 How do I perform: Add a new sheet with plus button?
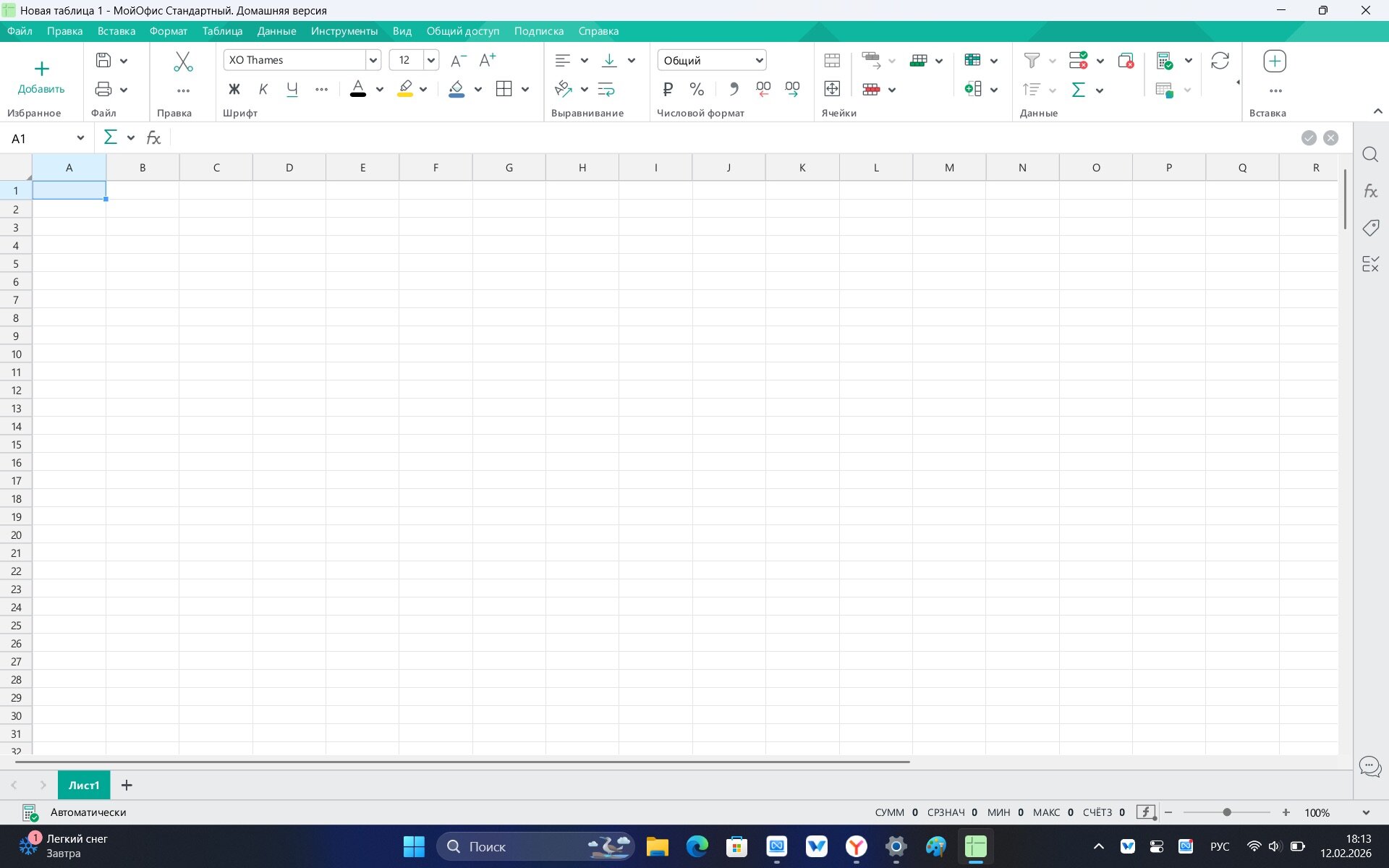point(127,785)
